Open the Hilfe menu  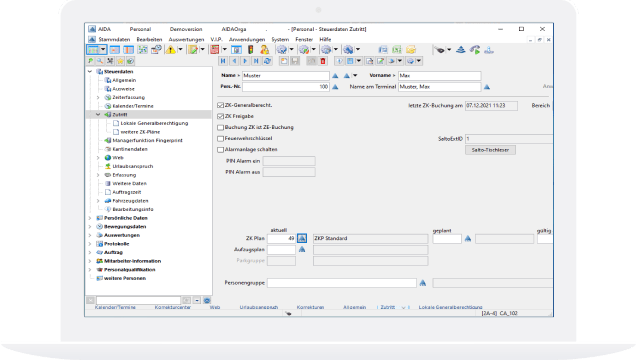click(325, 39)
